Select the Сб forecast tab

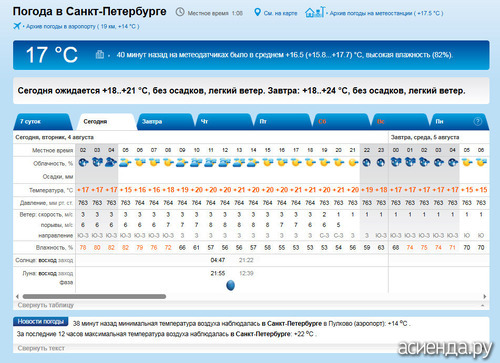coord(341,121)
